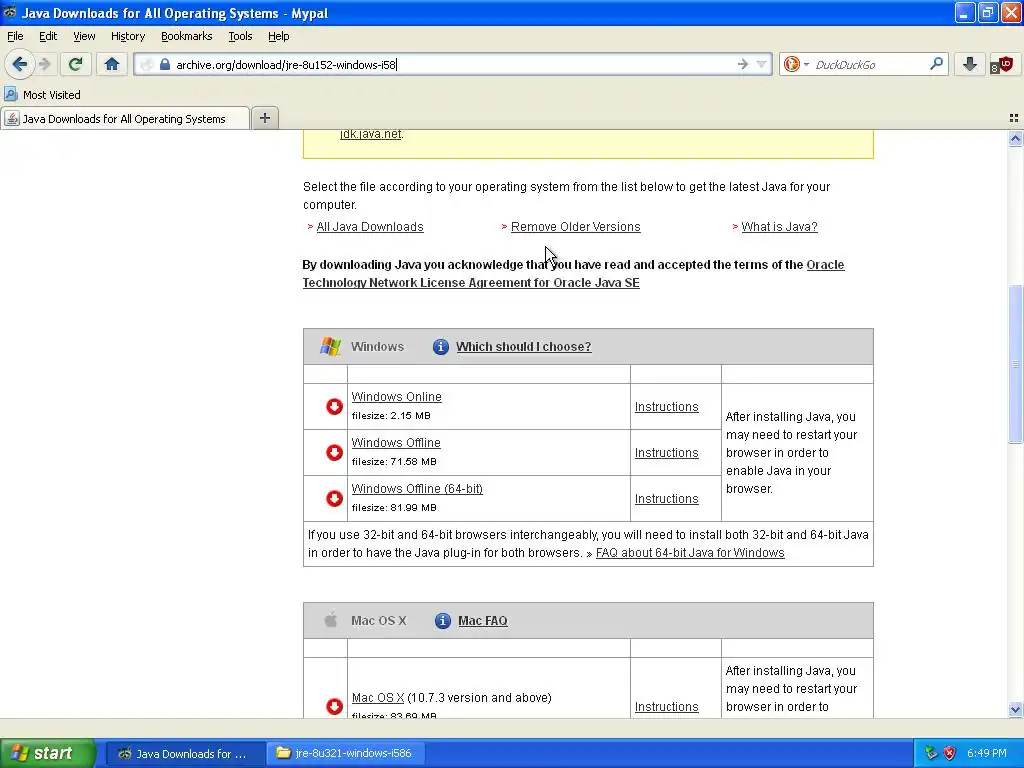Open Instructions for Windows Offline (64-bit)

[x=666, y=498]
